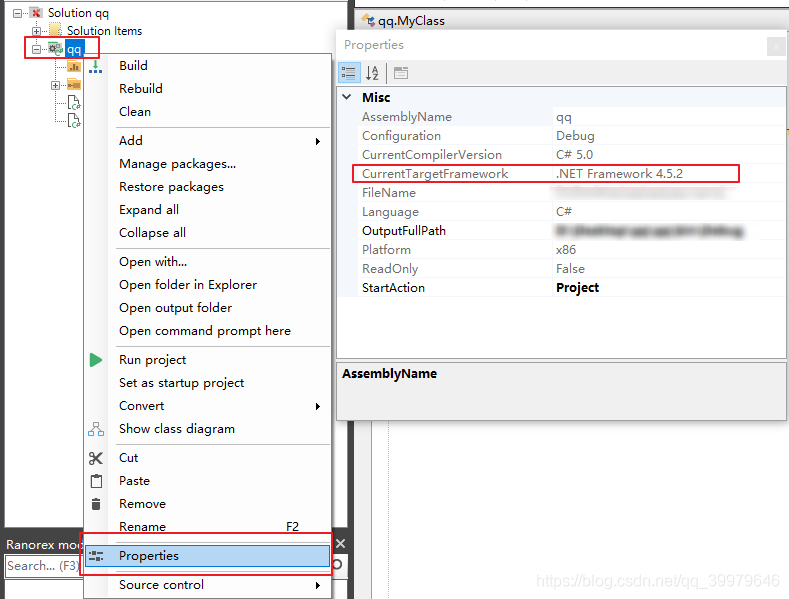The width and height of the screenshot is (789, 599).
Task: Click the CurrentCompilerVersion property name
Action: tap(432, 155)
